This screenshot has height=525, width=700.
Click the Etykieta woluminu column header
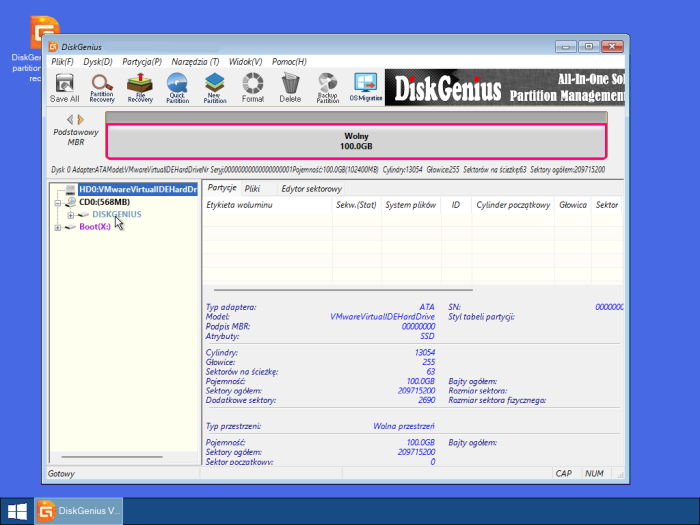point(267,205)
